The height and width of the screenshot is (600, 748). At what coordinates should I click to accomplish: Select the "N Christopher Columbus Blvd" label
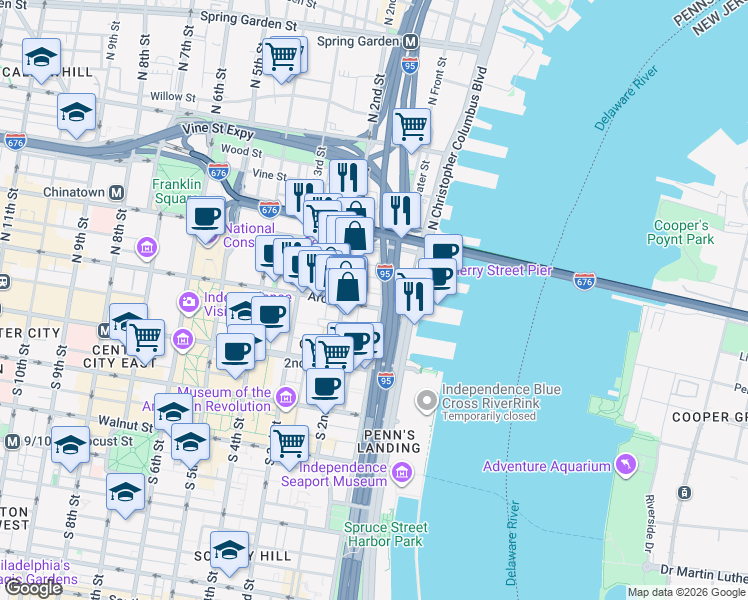pyautogui.click(x=457, y=148)
